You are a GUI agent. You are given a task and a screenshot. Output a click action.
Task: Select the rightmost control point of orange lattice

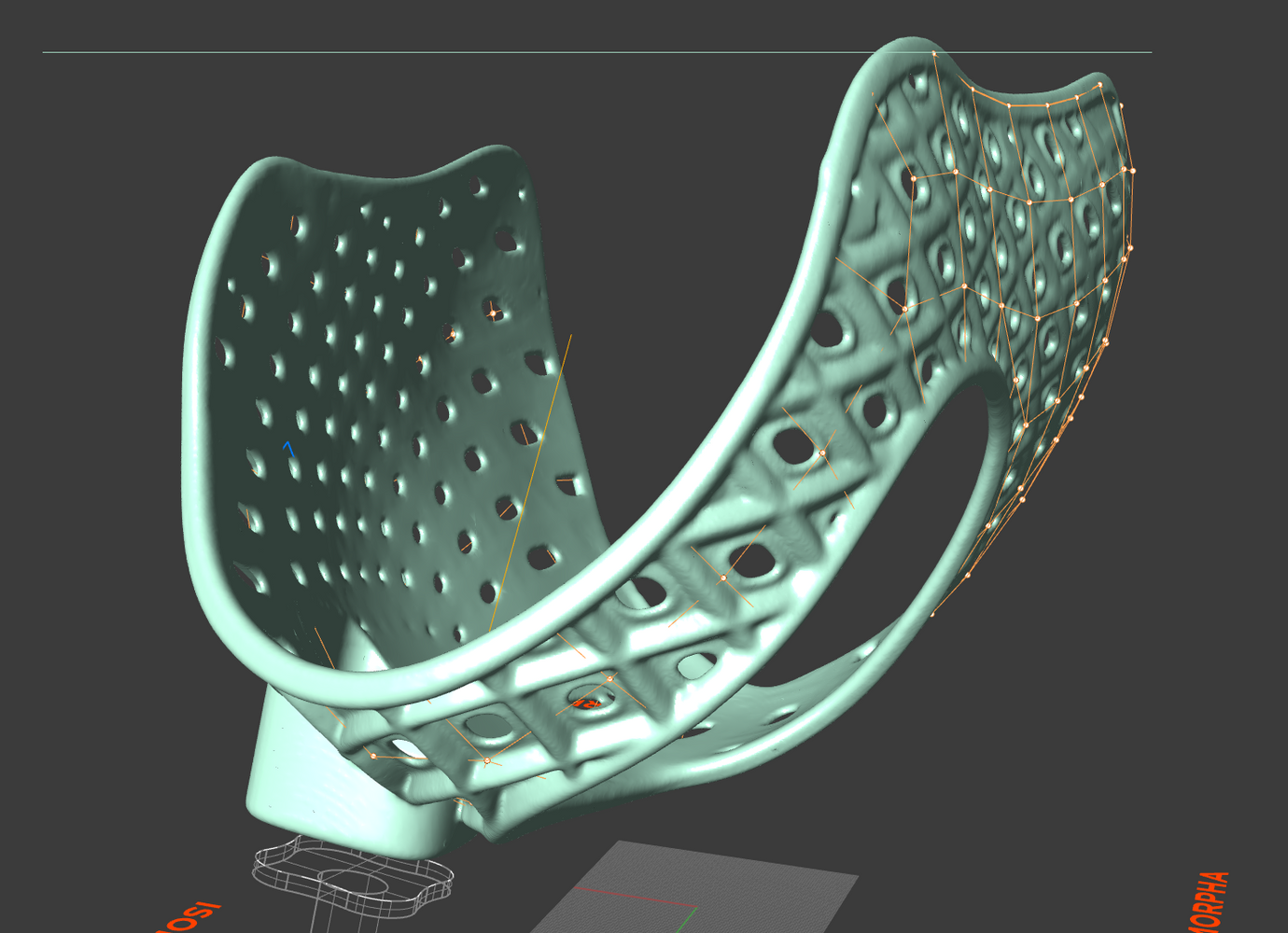click(1133, 171)
